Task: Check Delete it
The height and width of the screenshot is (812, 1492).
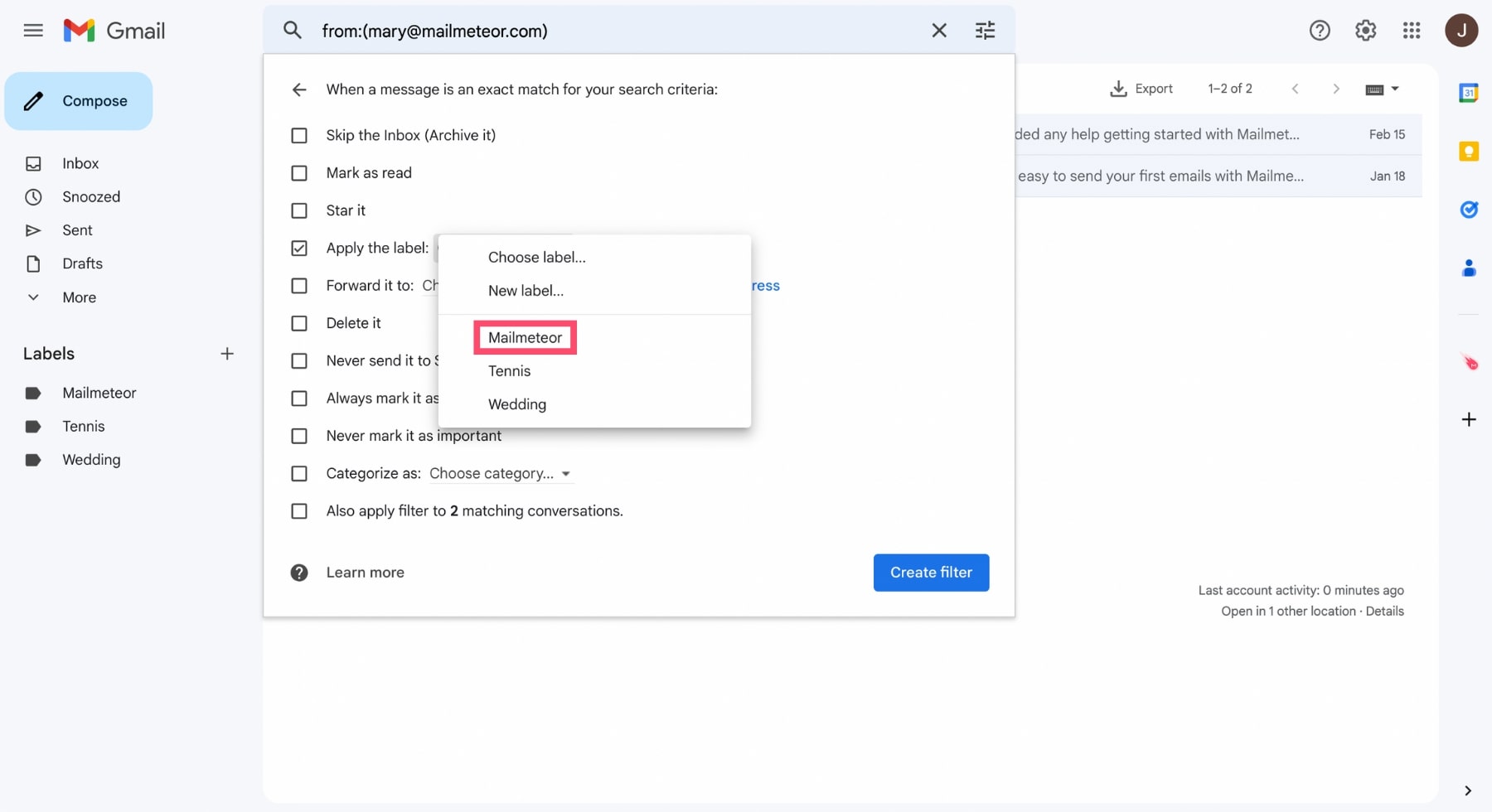Action: (299, 323)
